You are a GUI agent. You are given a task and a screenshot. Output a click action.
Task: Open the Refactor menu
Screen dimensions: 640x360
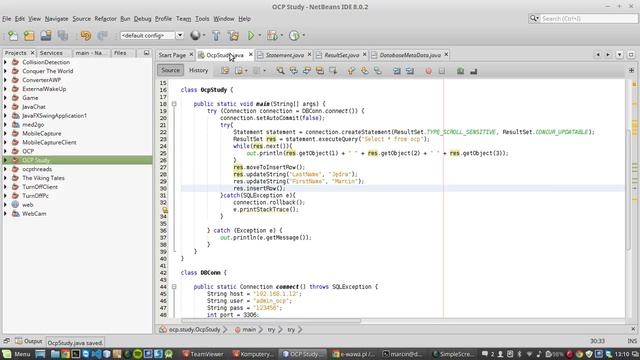coord(105,19)
